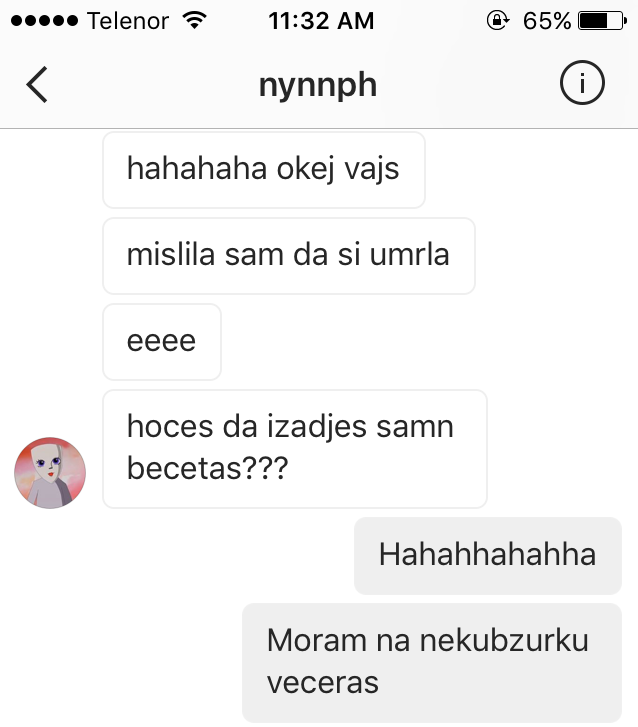
Task: Tap the 65% battery percentage
Action: pyautogui.click(x=547, y=21)
